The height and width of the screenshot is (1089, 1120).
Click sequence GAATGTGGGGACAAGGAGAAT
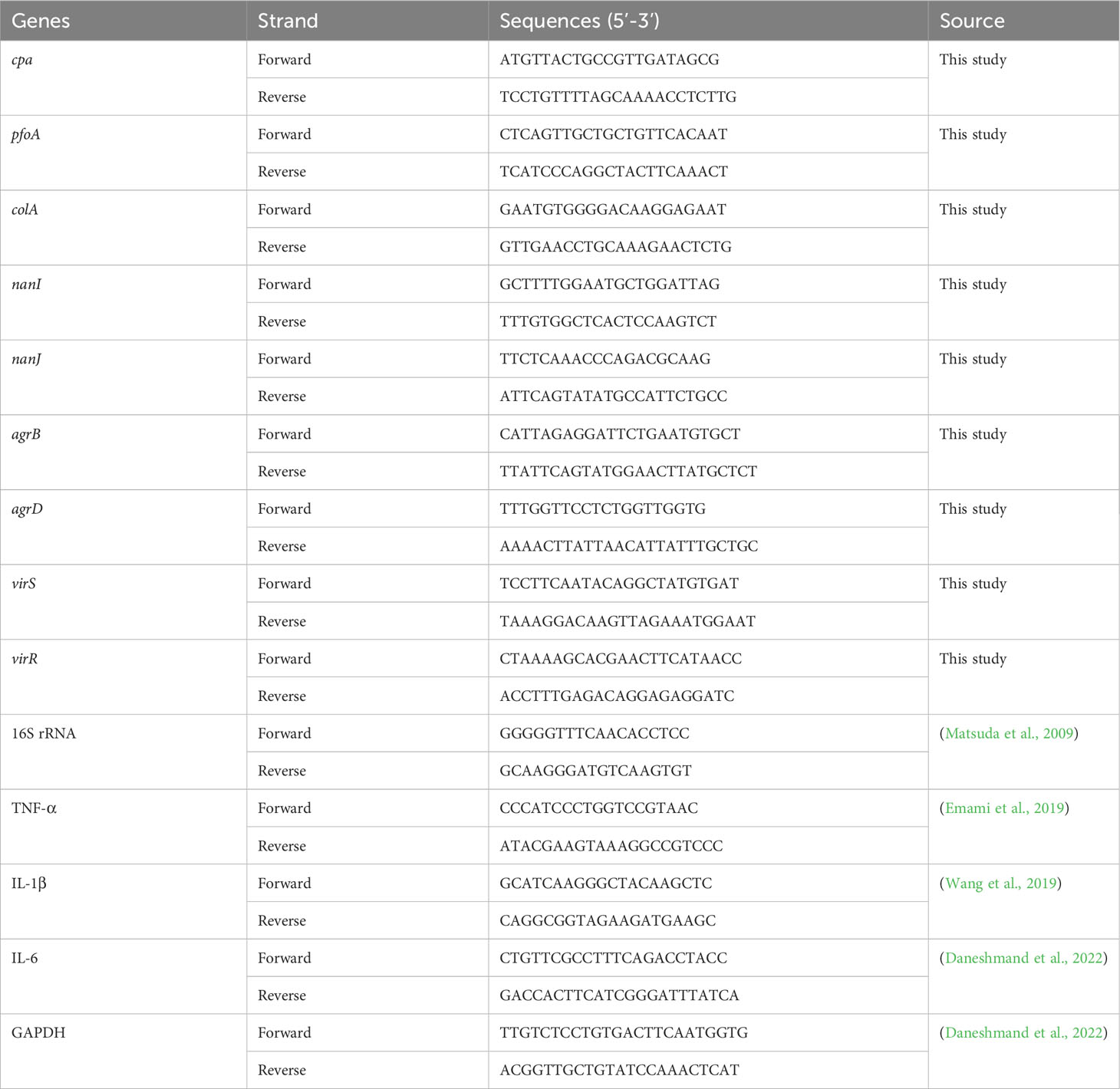(x=613, y=209)
